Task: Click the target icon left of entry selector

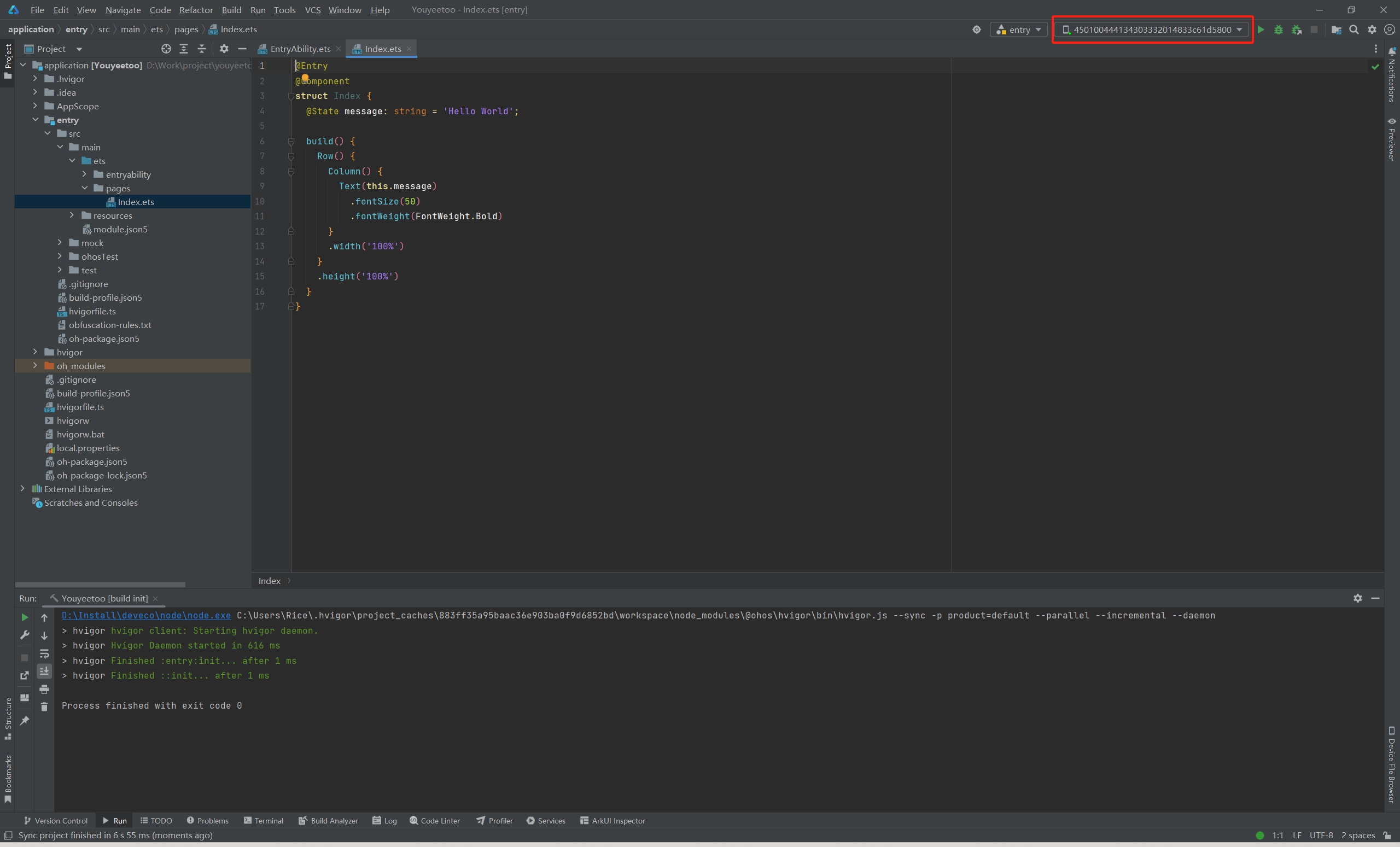Action: pyautogui.click(x=976, y=30)
